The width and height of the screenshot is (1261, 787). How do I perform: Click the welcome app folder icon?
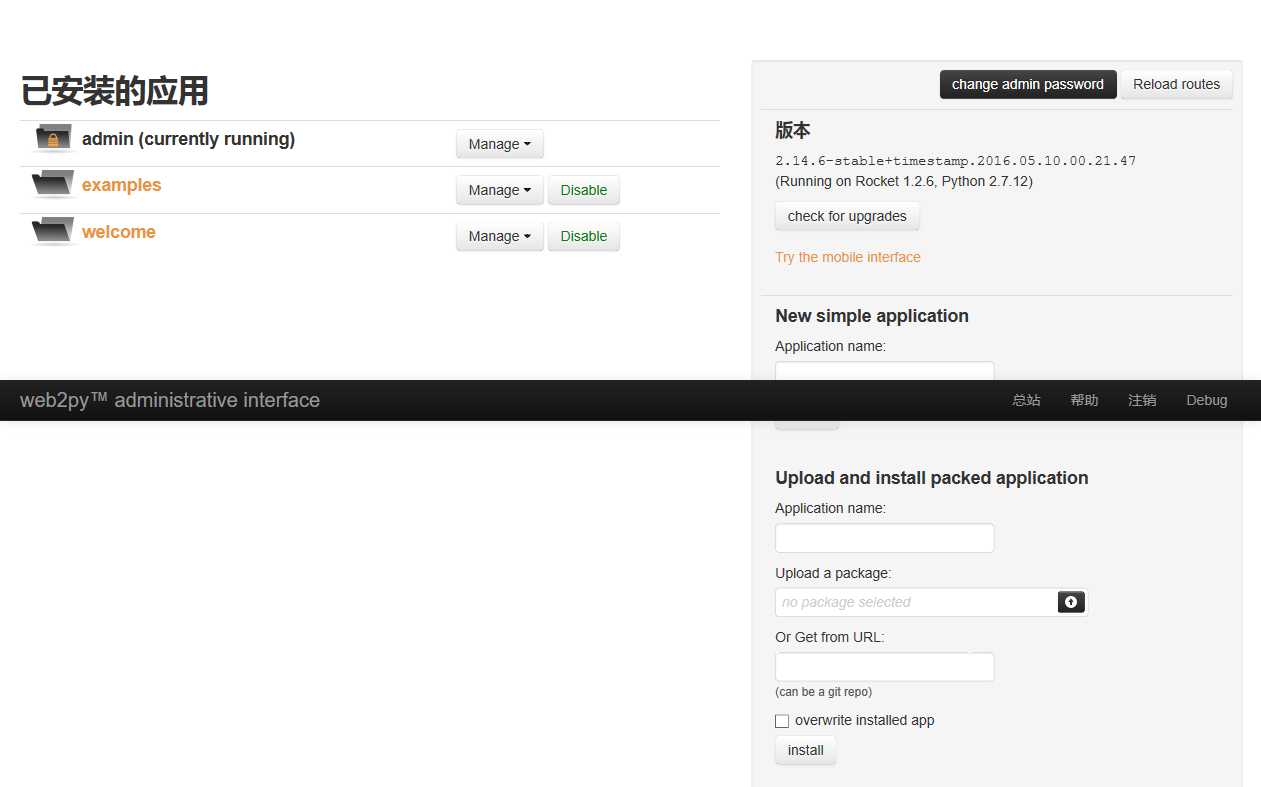coord(53,231)
